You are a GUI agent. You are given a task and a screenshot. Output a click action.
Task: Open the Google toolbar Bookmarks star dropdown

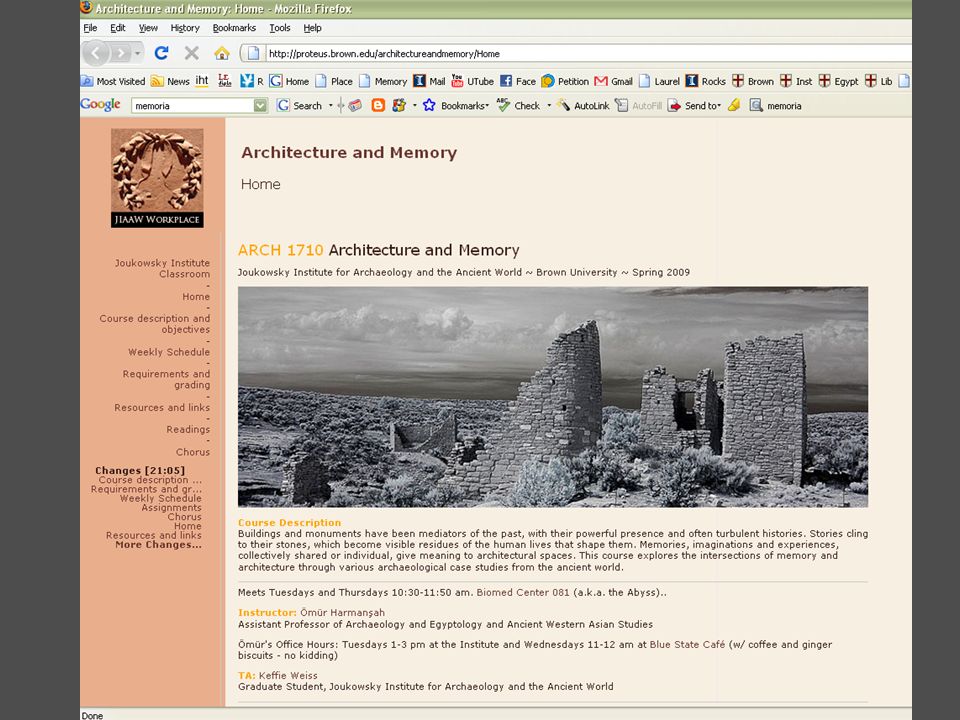(456, 105)
